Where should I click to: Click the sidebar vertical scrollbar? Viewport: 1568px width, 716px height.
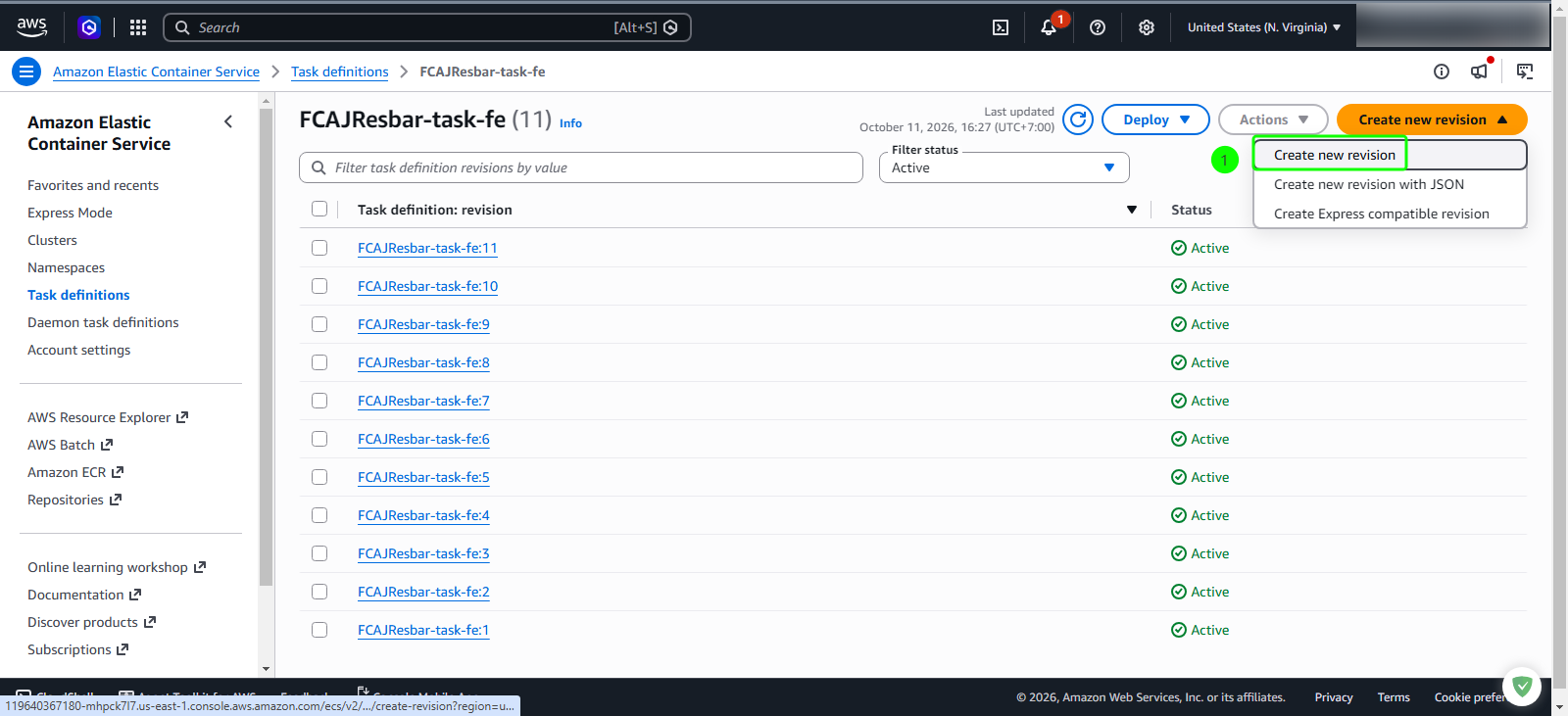[x=266, y=348]
